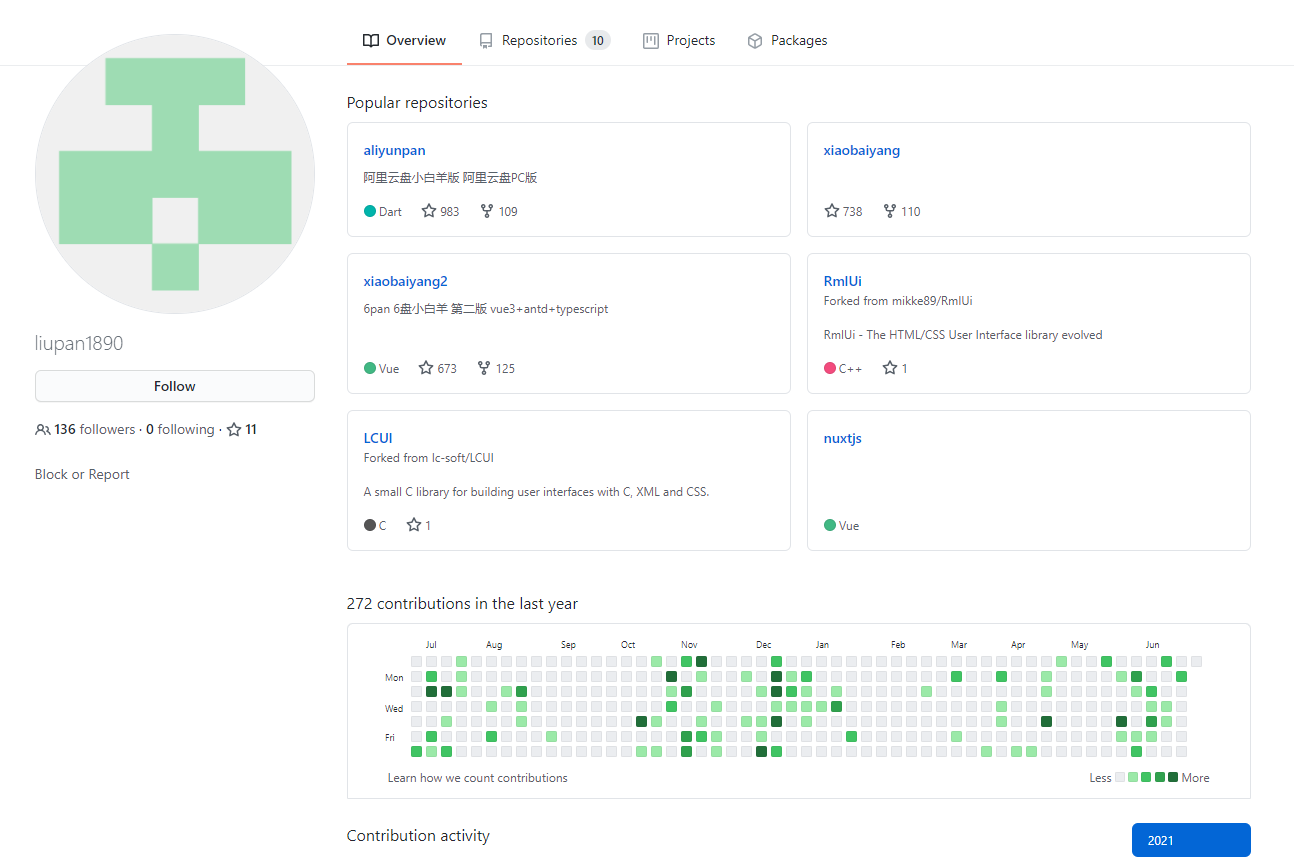The width and height of the screenshot is (1294, 864).
Task: Open the xiaobaiyang repository
Action: point(862,150)
